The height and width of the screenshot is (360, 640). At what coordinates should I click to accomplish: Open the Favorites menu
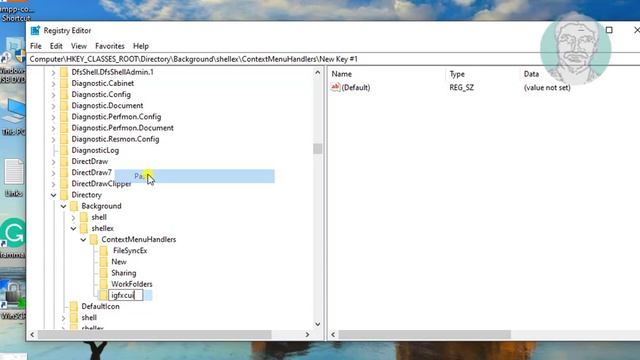[109, 46]
